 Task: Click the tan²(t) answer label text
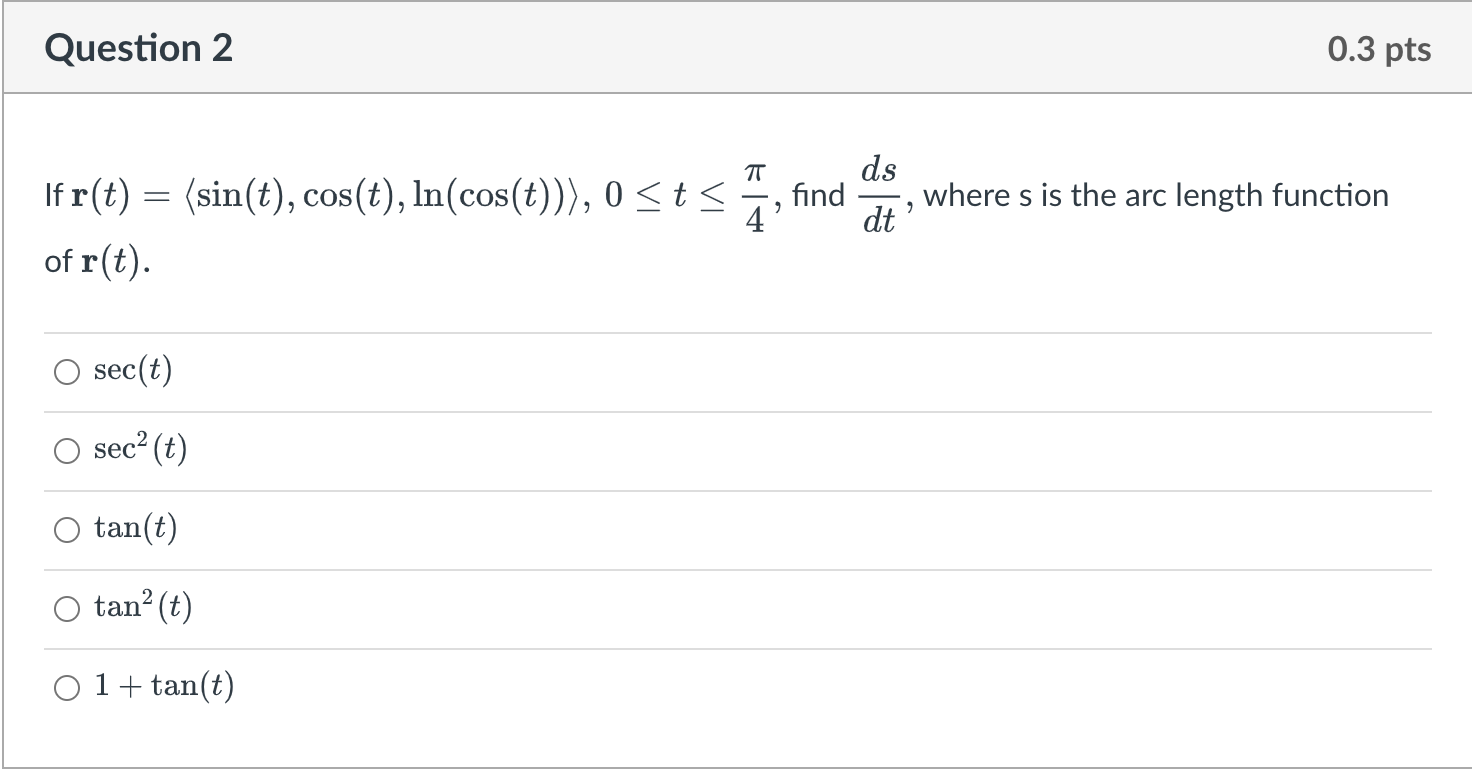point(143,606)
